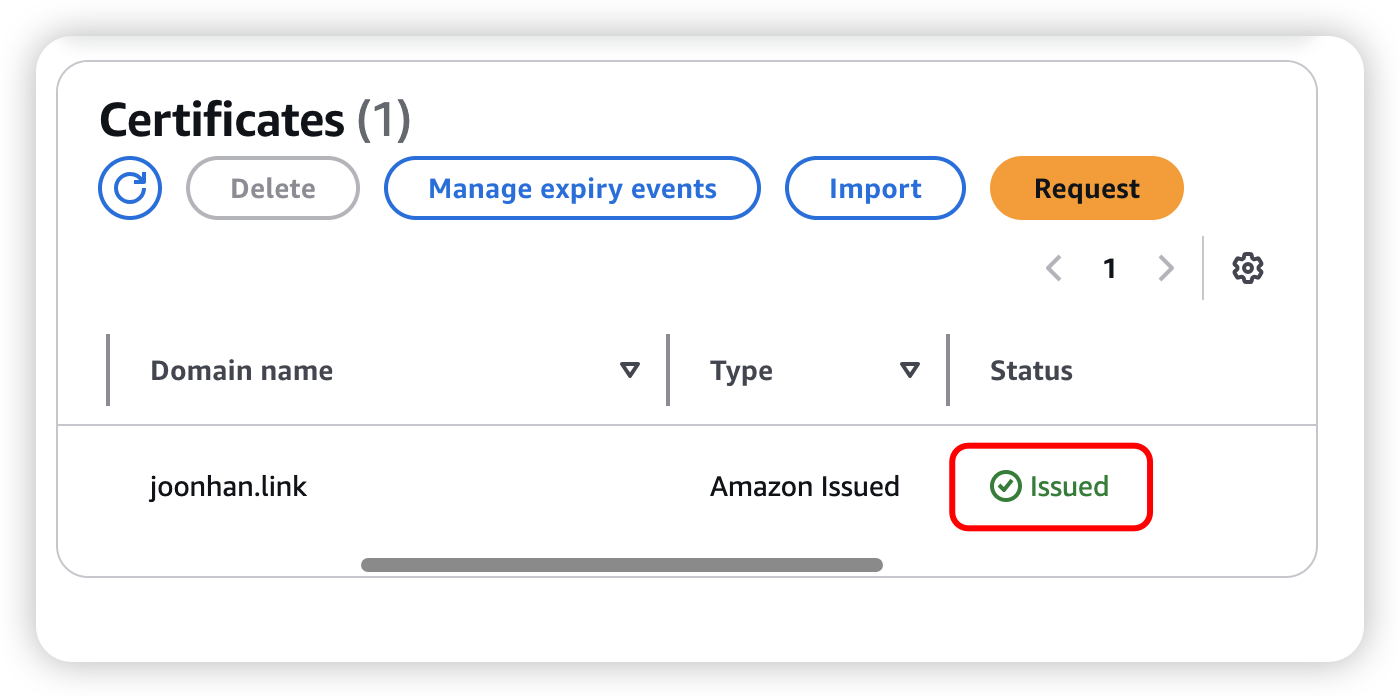Image resolution: width=1400 pixels, height=698 pixels.
Task: Open table preferences with the gear icon
Action: 1248,268
